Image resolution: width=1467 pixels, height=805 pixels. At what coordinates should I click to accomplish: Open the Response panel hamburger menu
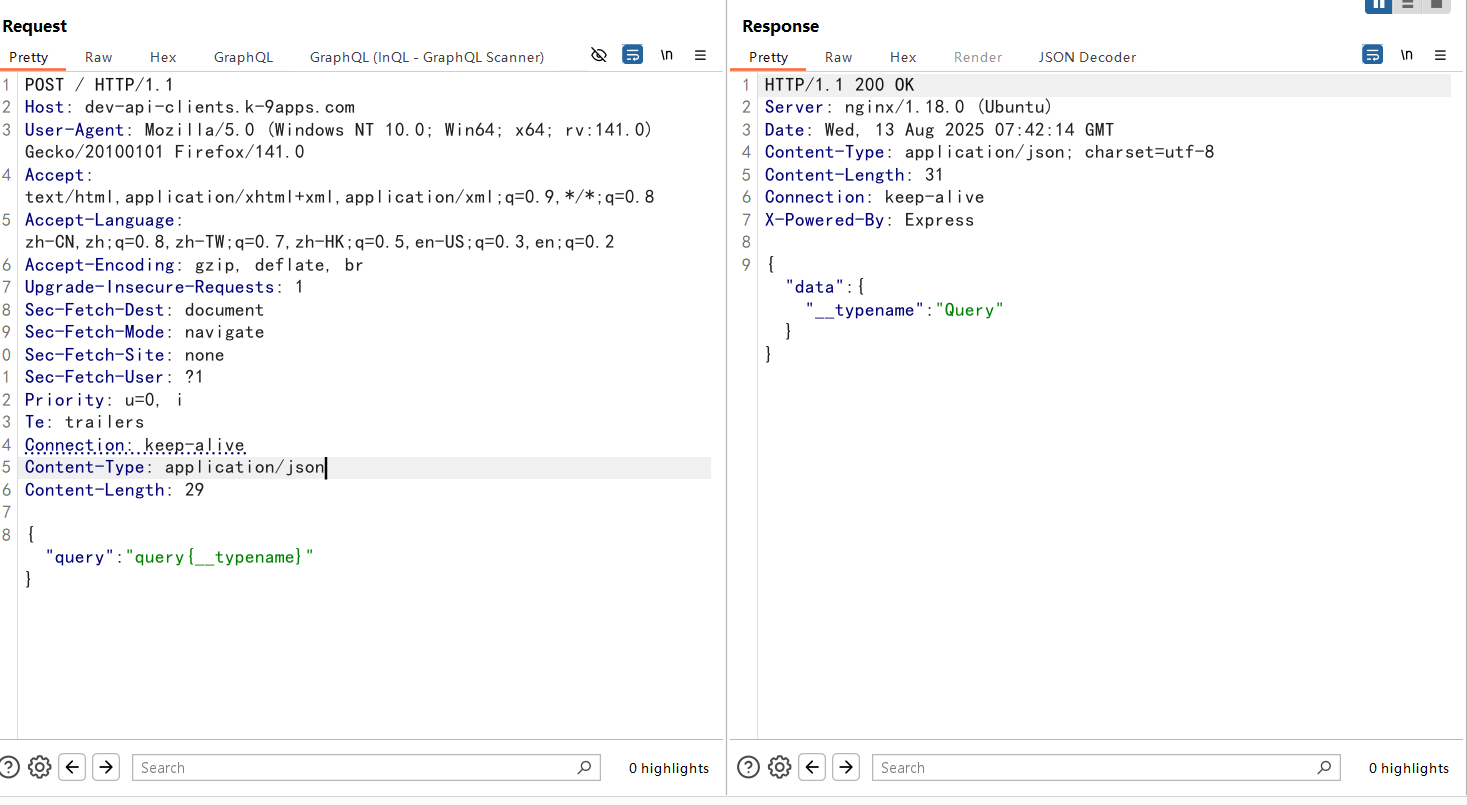1440,55
